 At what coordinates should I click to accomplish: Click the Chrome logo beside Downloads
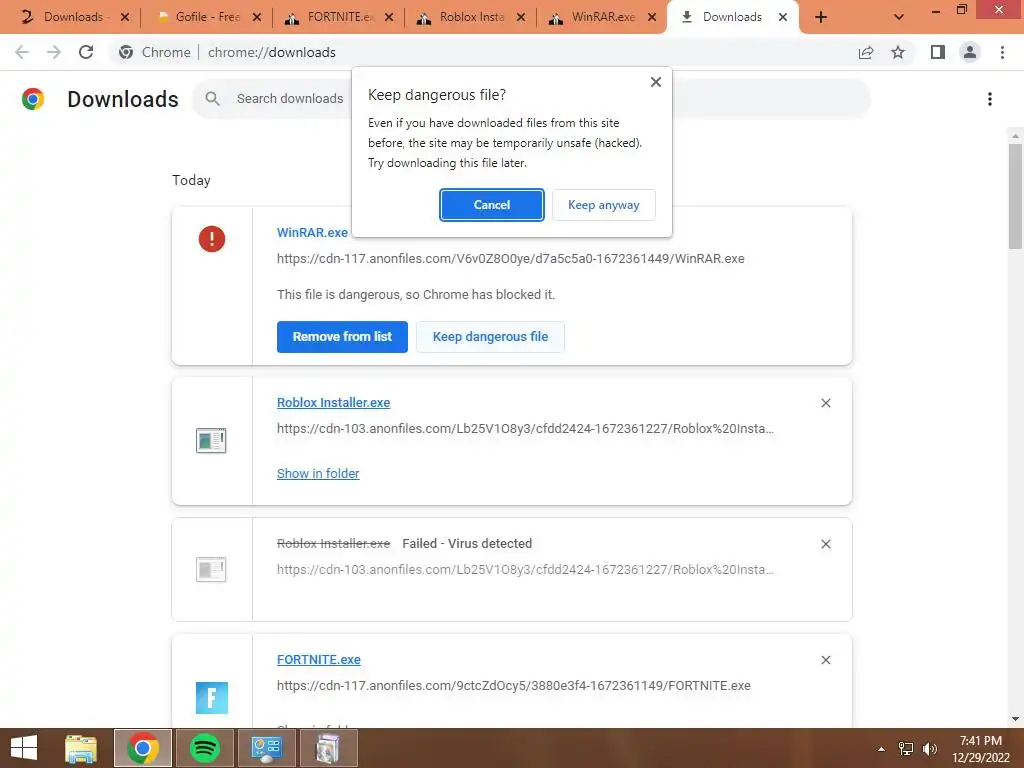tap(33, 99)
